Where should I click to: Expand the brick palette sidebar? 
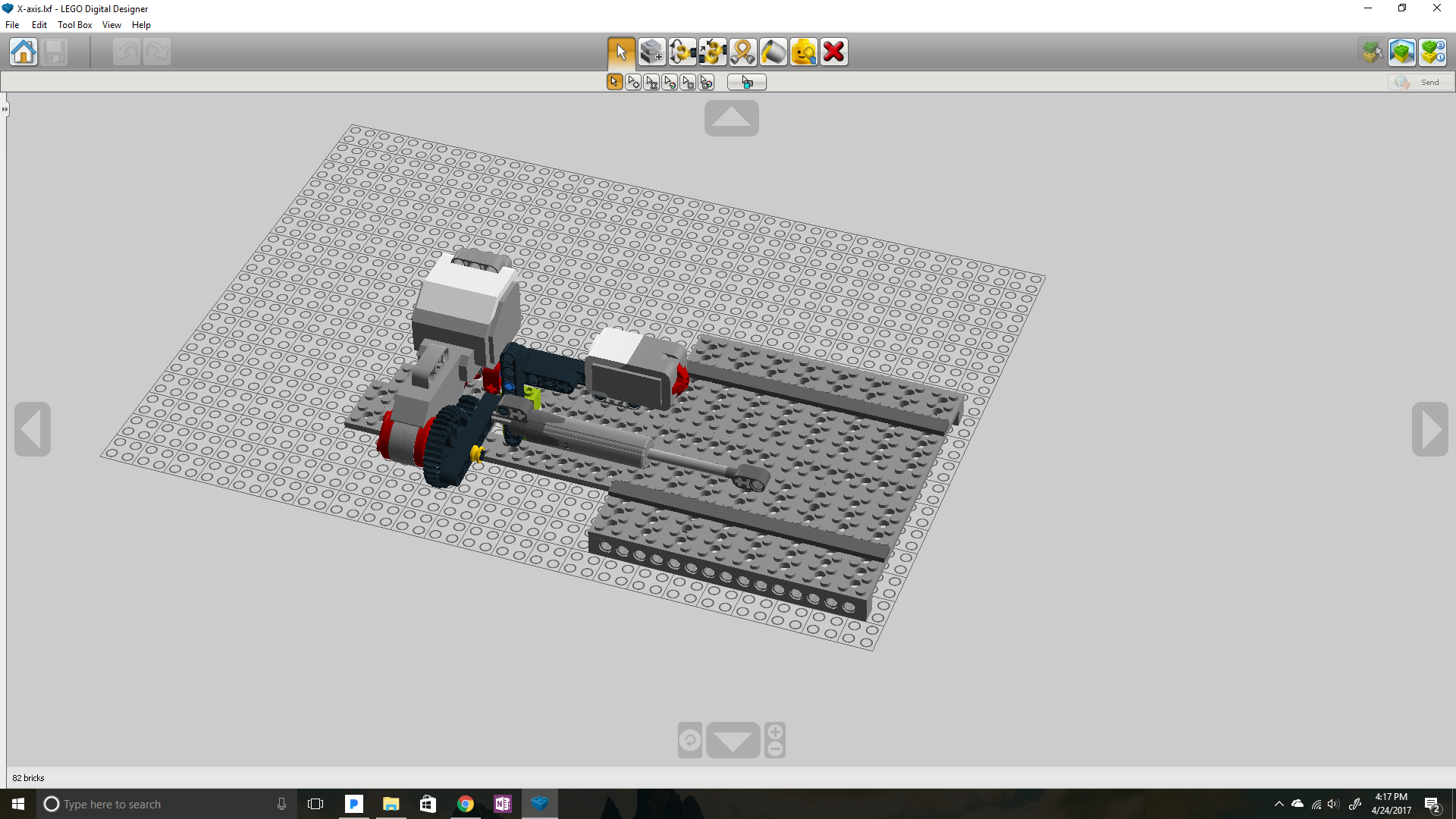[x=5, y=108]
